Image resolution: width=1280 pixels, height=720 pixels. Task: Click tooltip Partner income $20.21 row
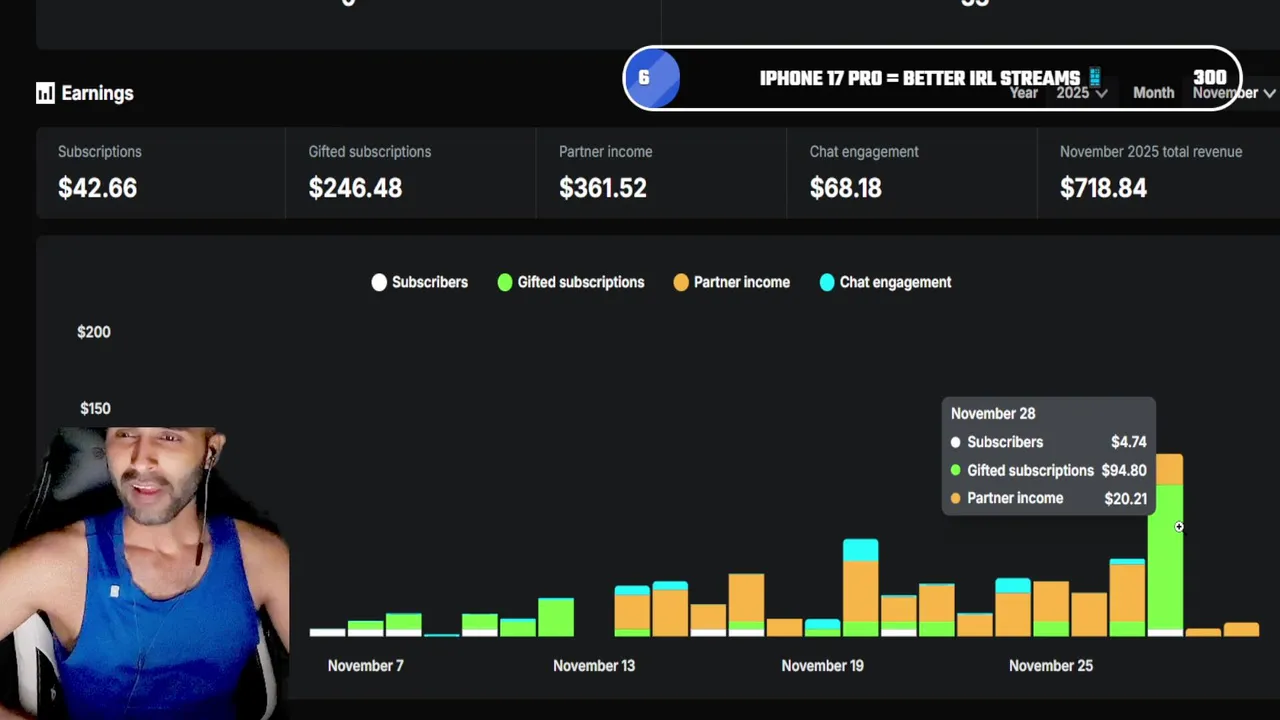(x=1048, y=498)
